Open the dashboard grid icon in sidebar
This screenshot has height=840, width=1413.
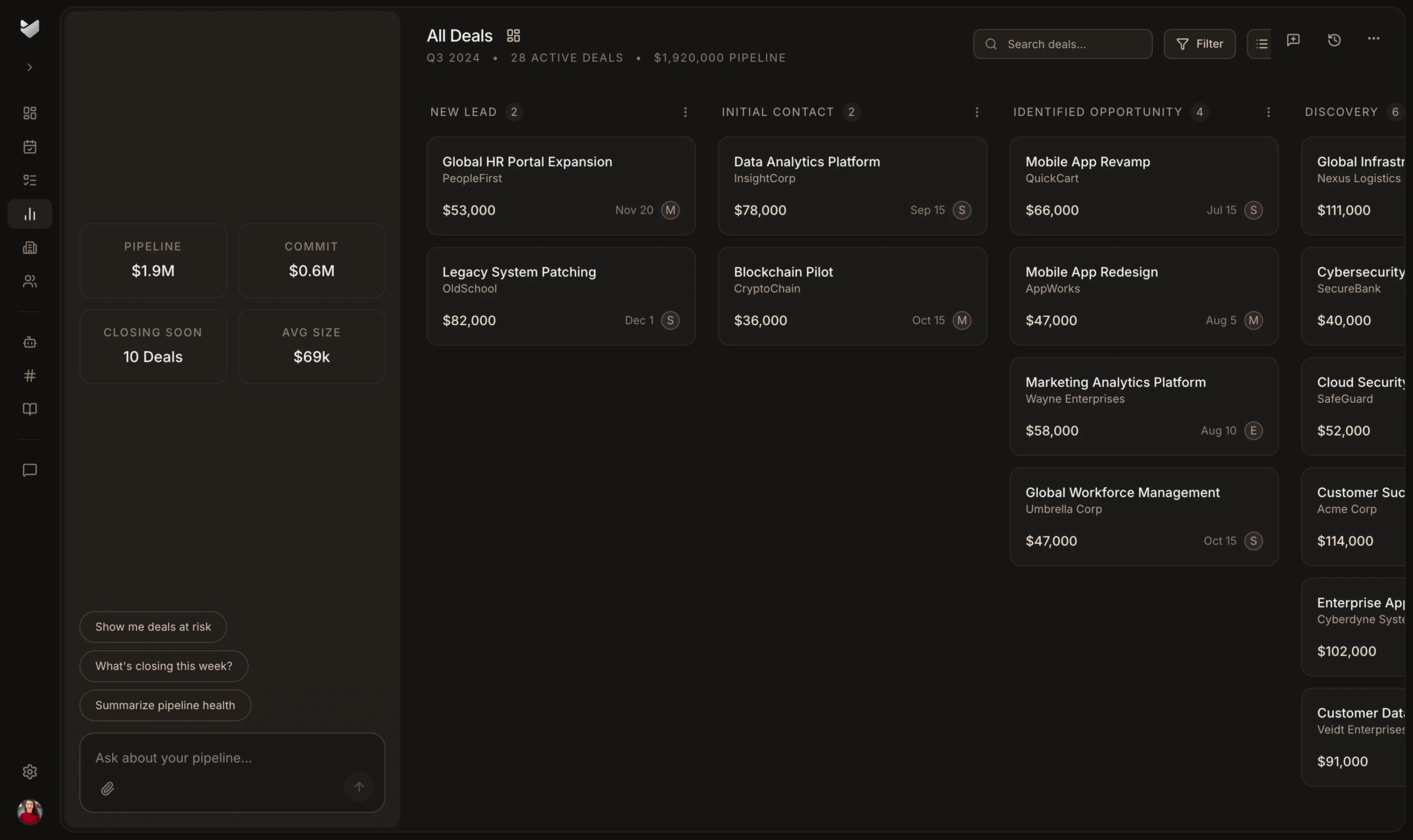point(29,113)
